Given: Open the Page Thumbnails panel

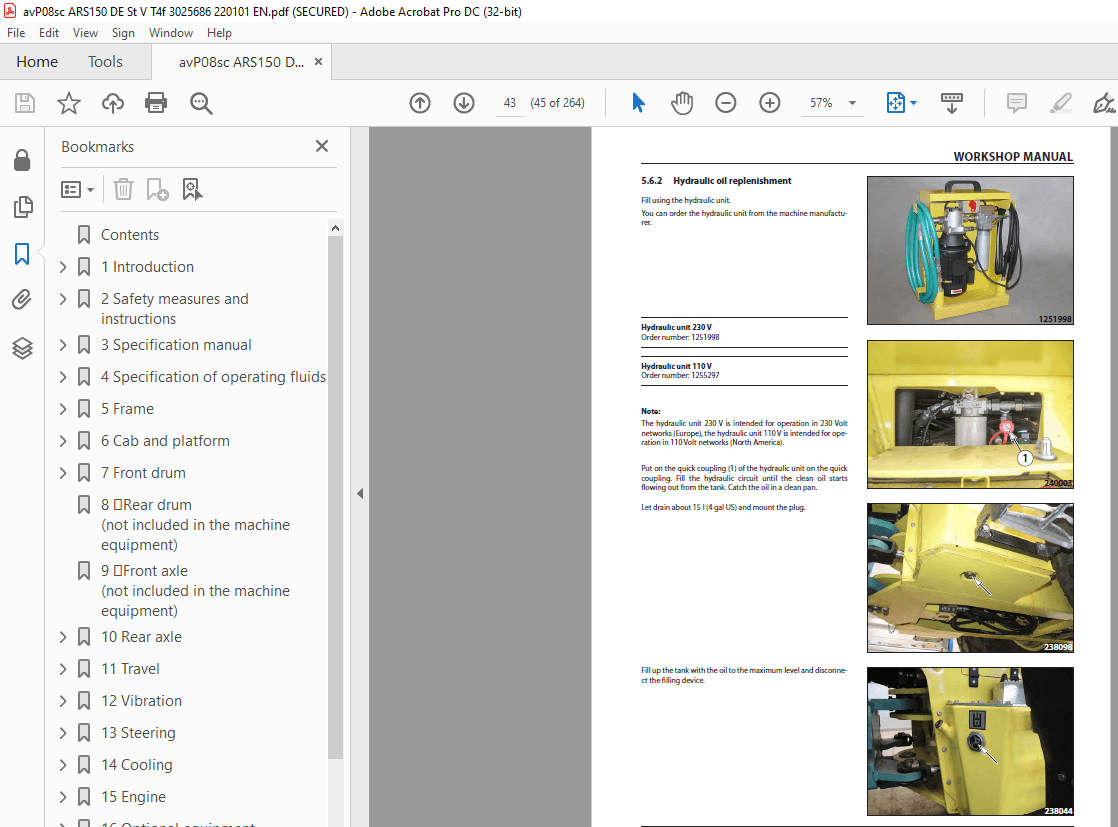Looking at the screenshot, I should [22, 207].
